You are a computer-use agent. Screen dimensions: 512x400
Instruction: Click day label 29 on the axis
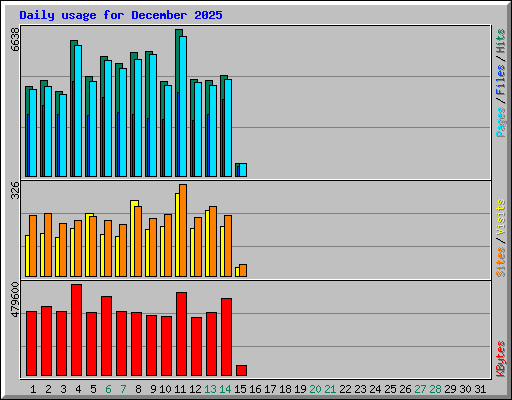[450, 389]
